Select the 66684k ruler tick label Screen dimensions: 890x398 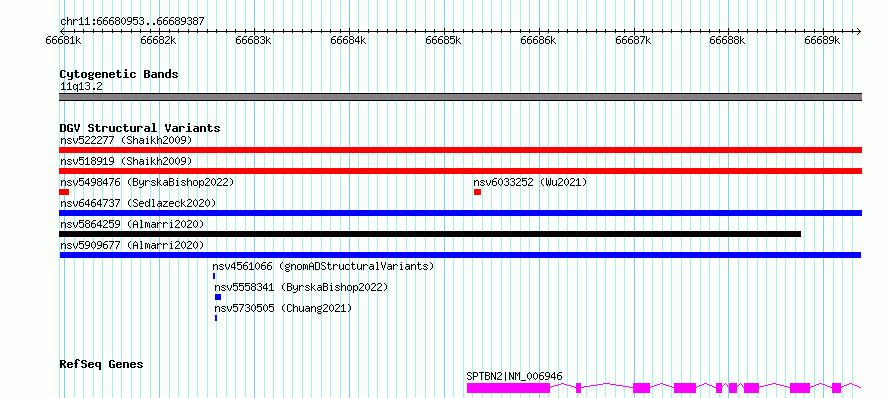[348, 41]
